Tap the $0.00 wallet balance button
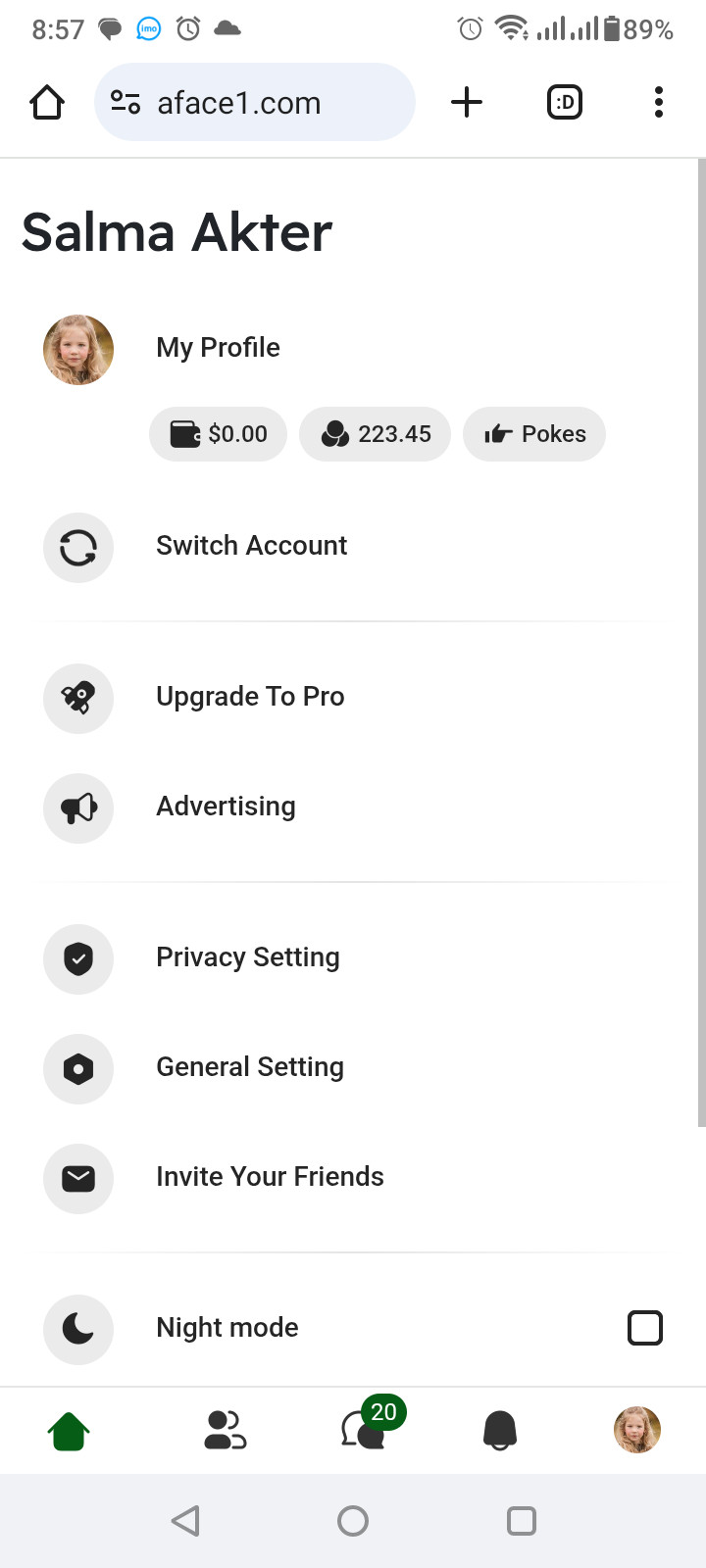The image size is (706, 1568). coord(218,434)
